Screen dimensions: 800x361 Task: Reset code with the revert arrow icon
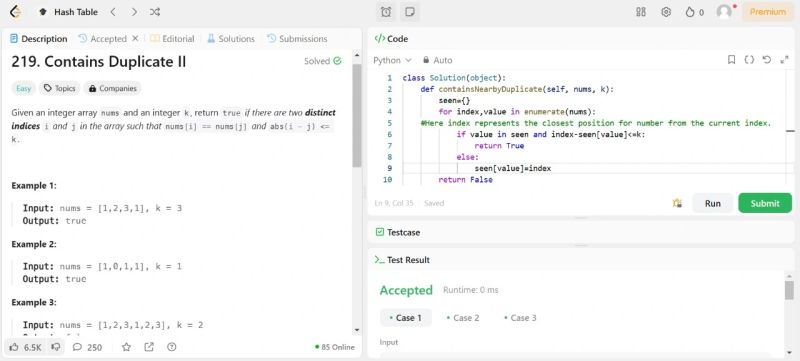767,60
